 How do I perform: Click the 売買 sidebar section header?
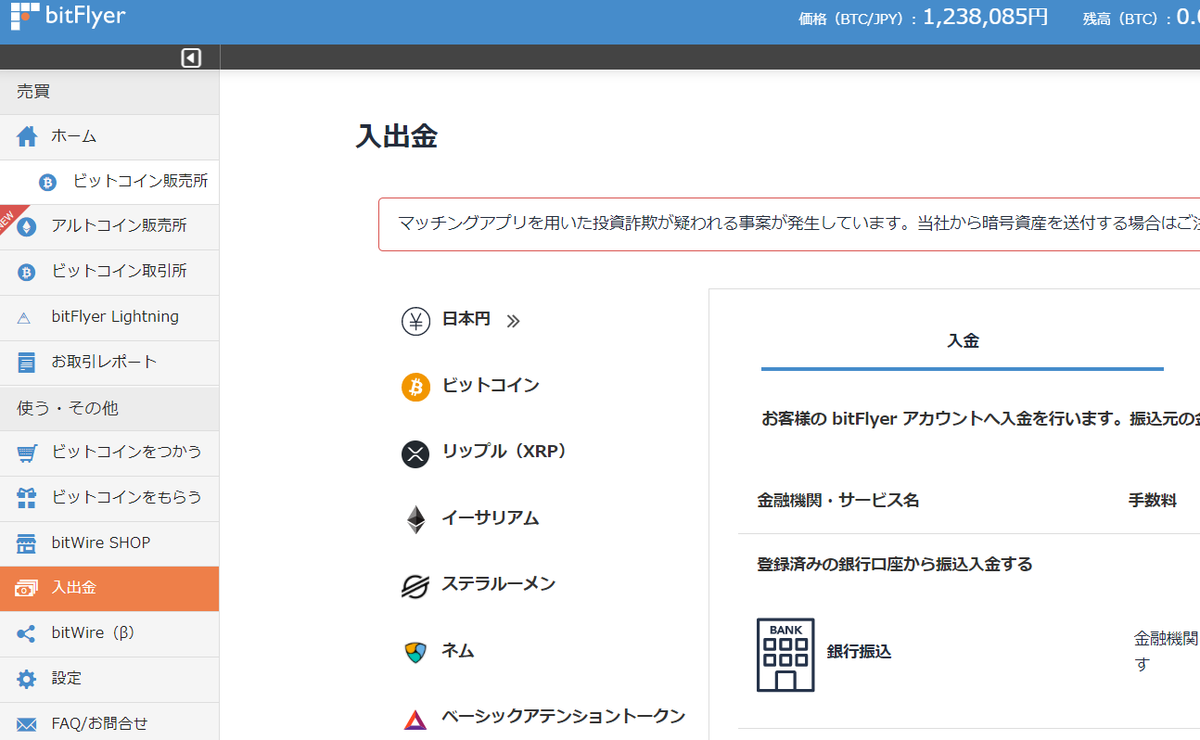[109, 92]
